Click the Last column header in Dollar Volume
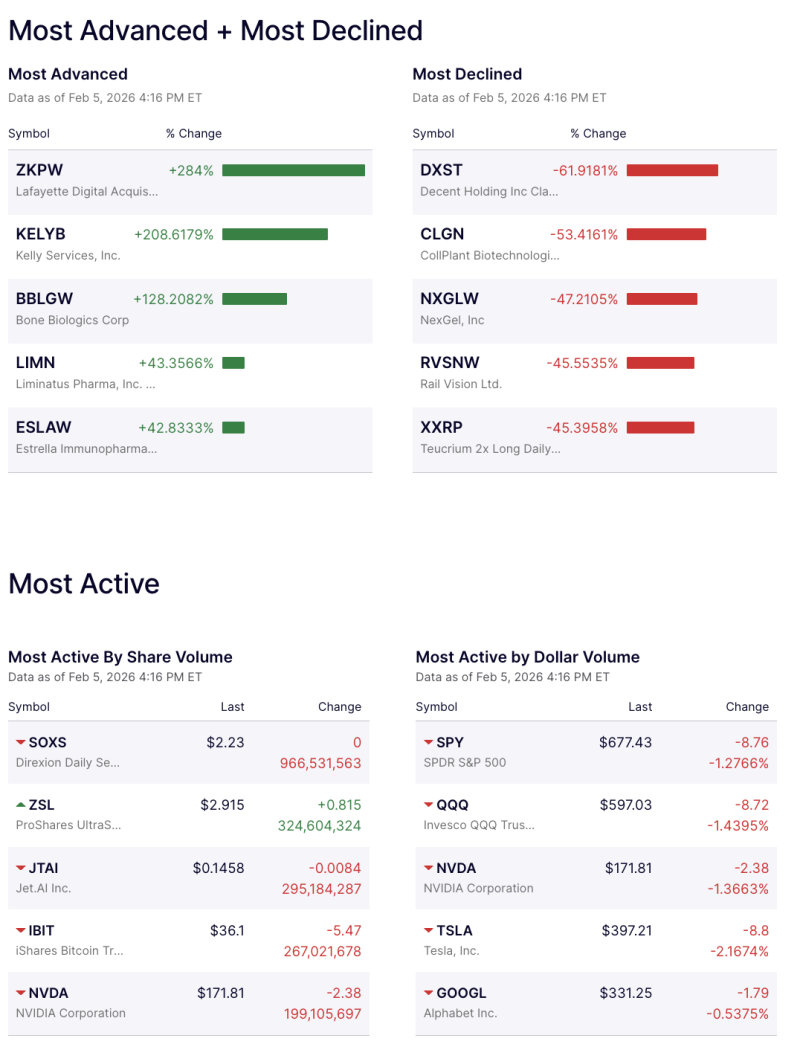800x1044 pixels. pyautogui.click(x=641, y=706)
